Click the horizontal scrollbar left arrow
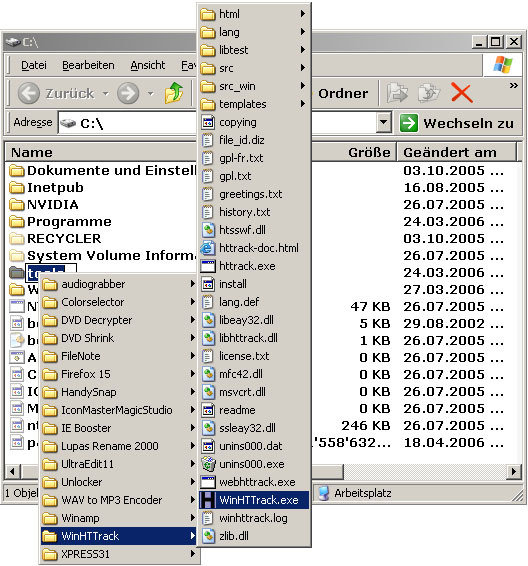The width and height of the screenshot is (528, 566). [x=13, y=471]
